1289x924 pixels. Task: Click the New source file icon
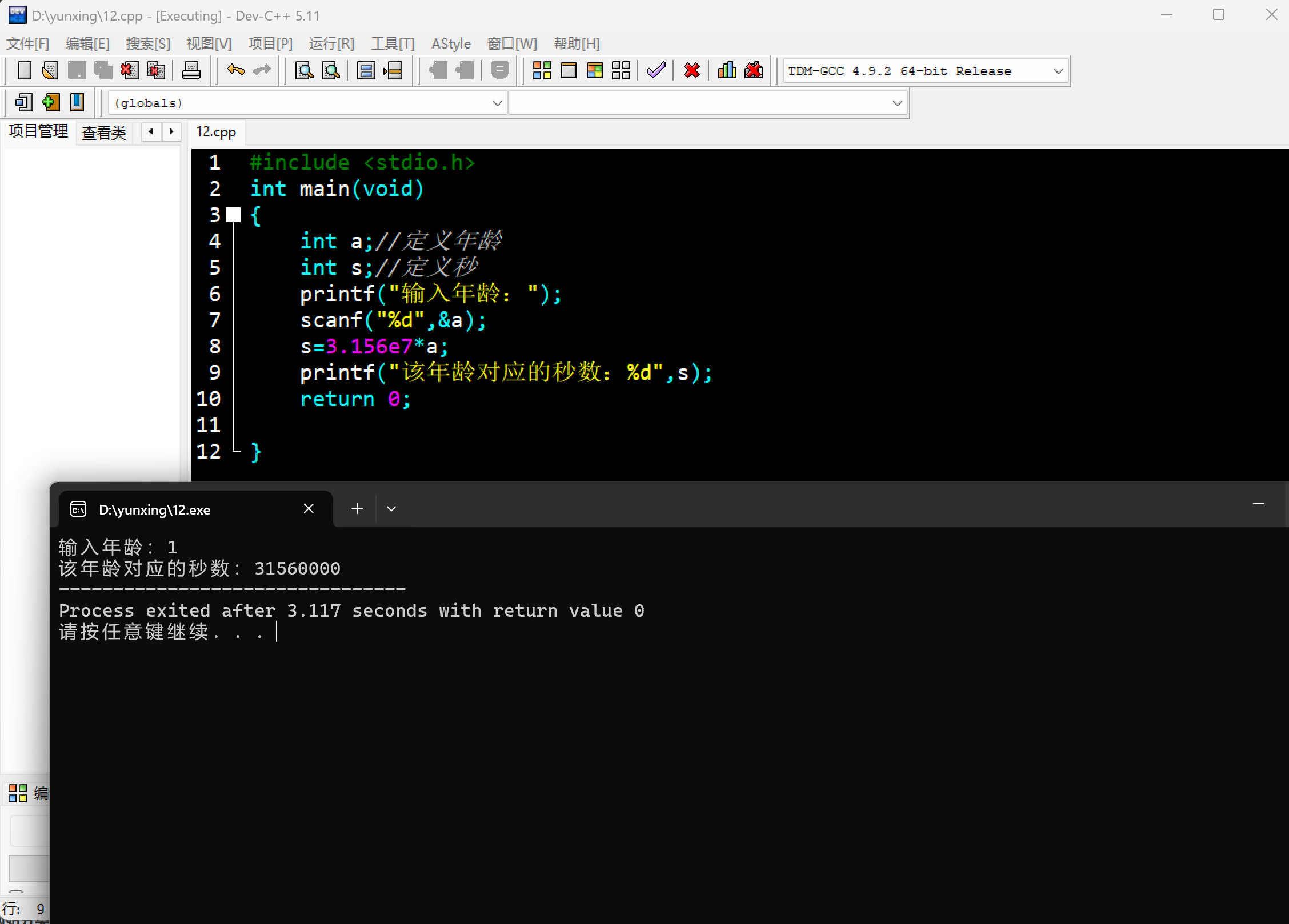point(24,71)
